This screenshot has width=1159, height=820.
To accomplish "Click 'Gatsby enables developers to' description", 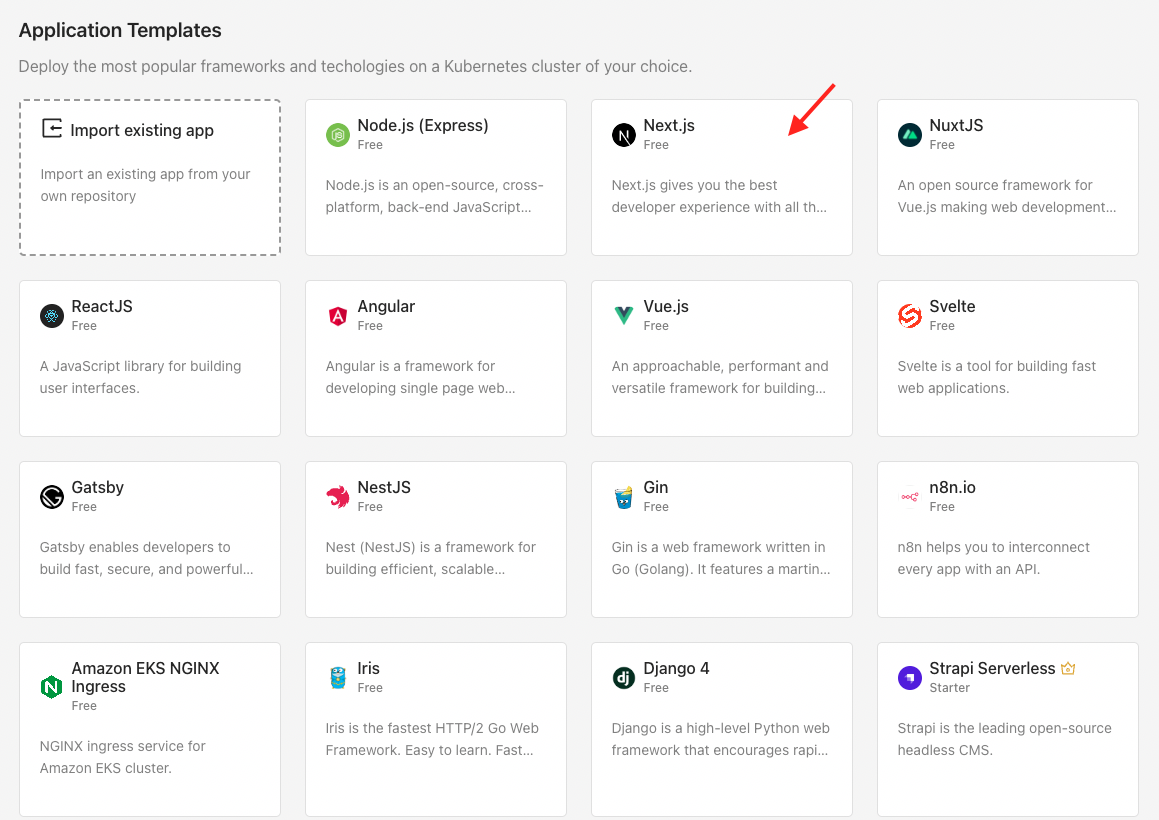I will pos(135,548).
